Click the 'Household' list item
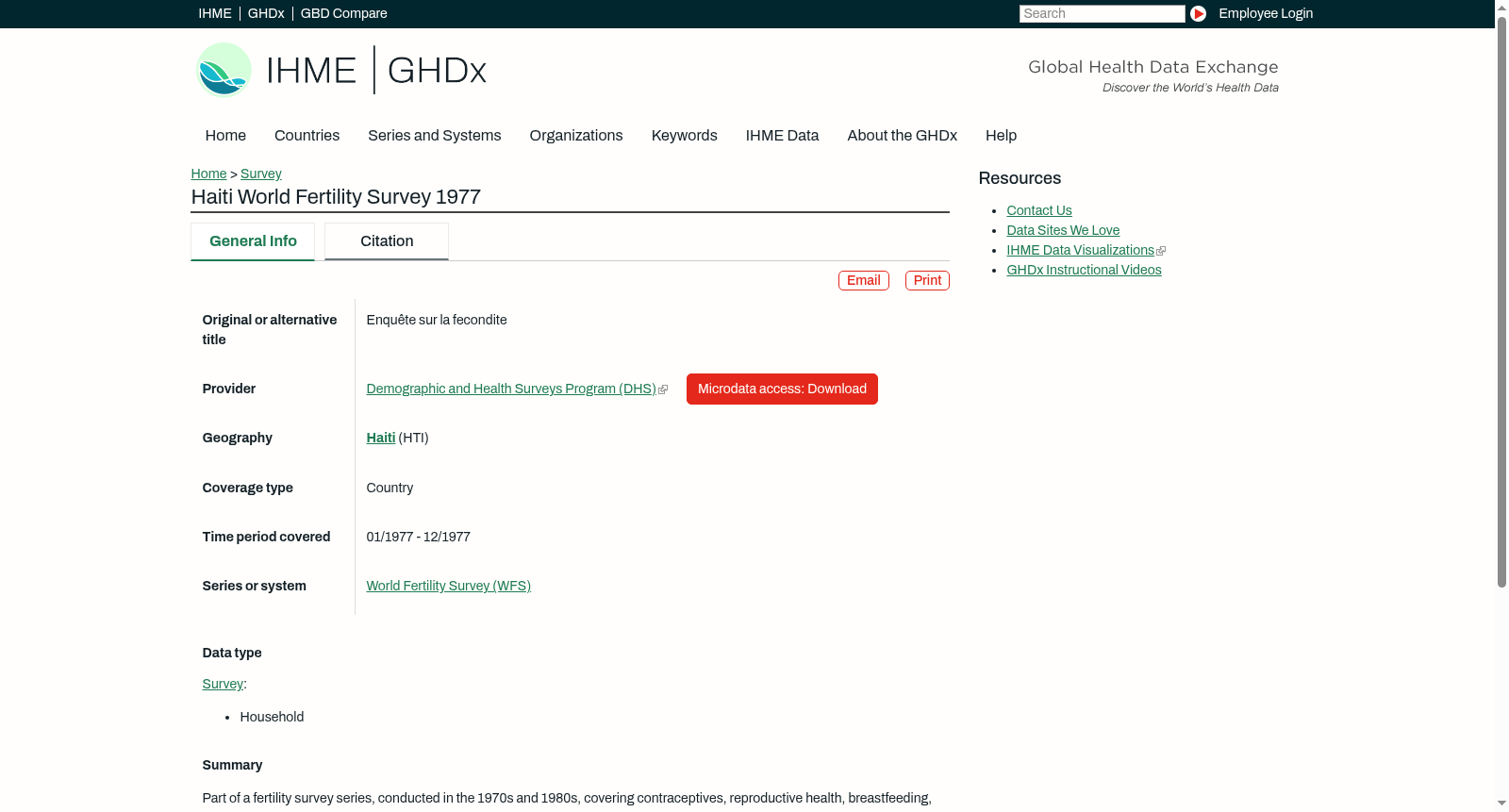This screenshot has height=812, width=1509. 272,717
